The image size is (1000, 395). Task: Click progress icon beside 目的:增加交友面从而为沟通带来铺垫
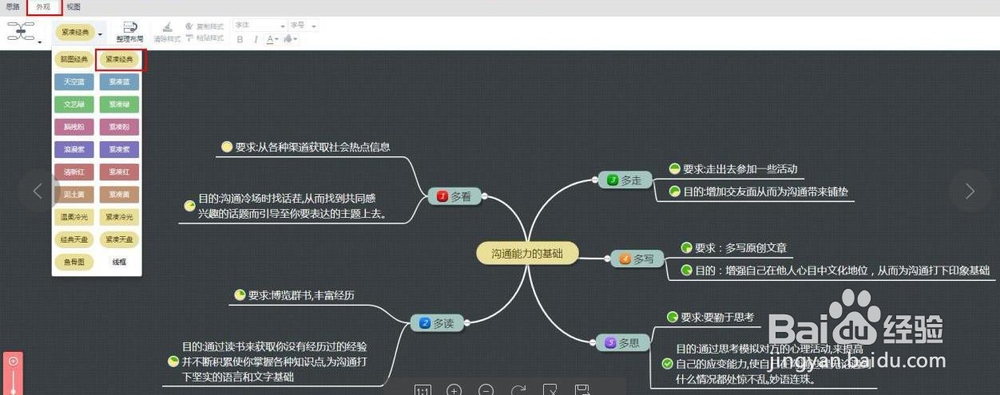(x=674, y=191)
